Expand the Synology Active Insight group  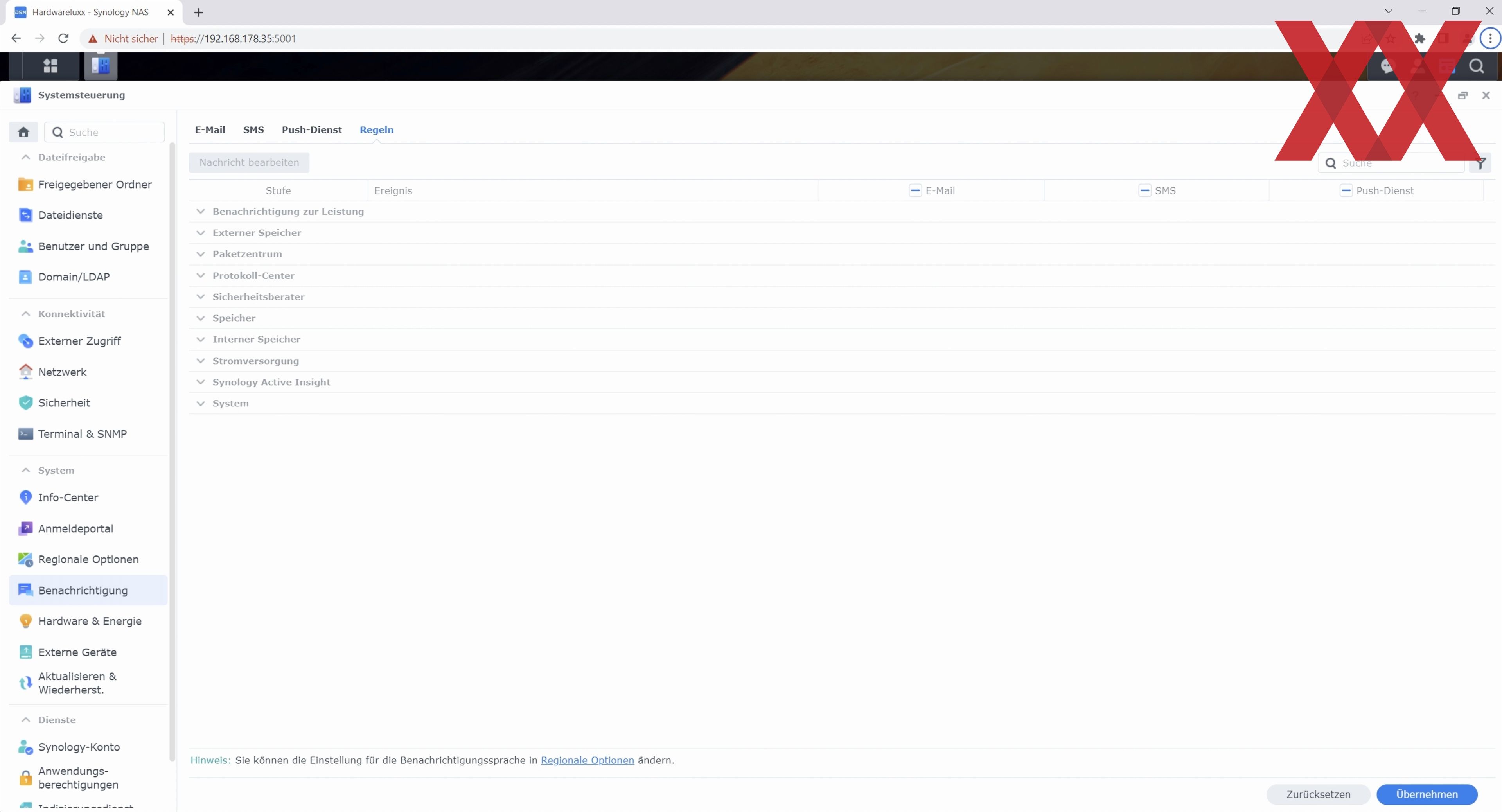coord(201,383)
